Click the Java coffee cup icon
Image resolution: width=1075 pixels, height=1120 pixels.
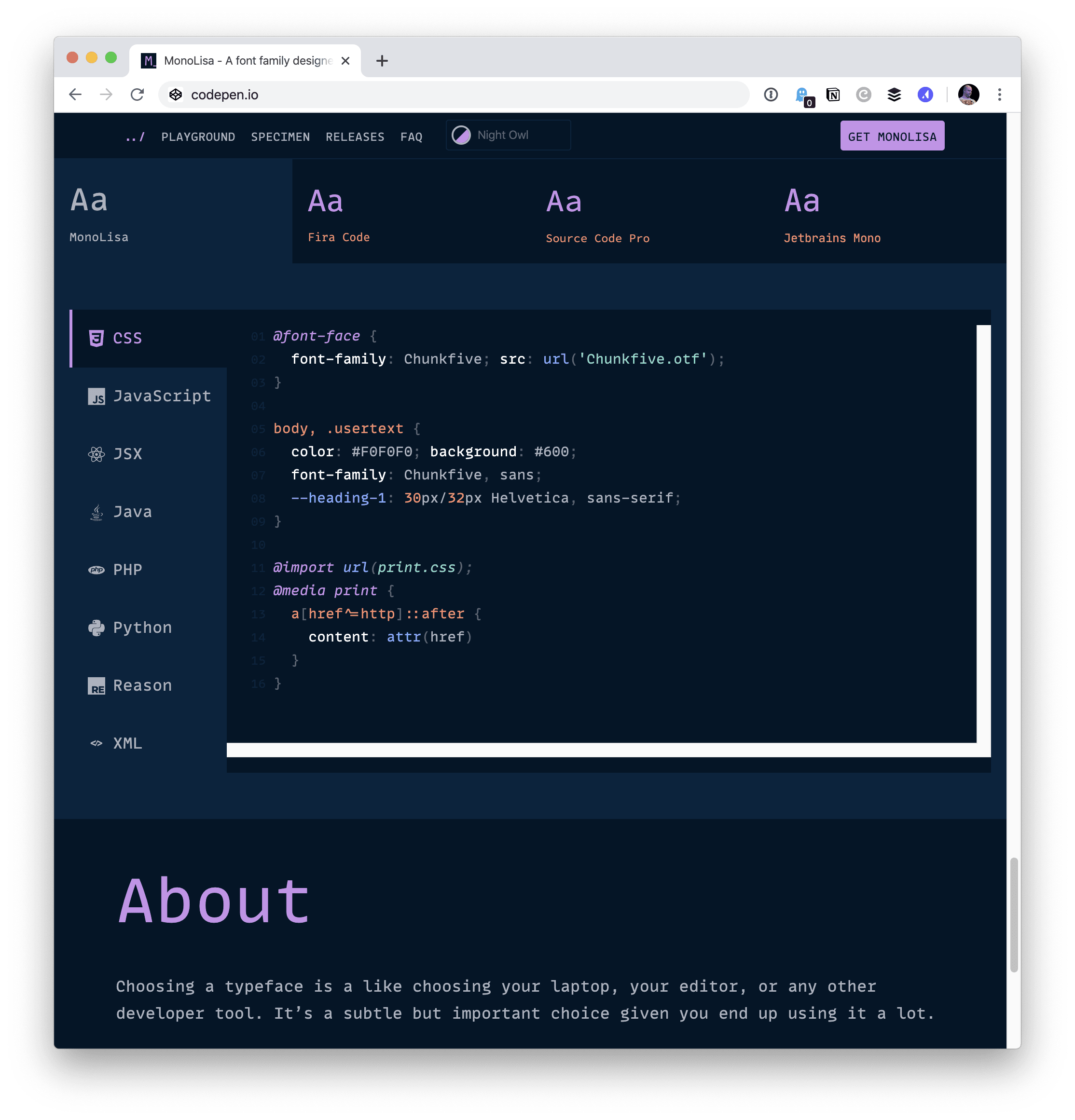(96, 512)
